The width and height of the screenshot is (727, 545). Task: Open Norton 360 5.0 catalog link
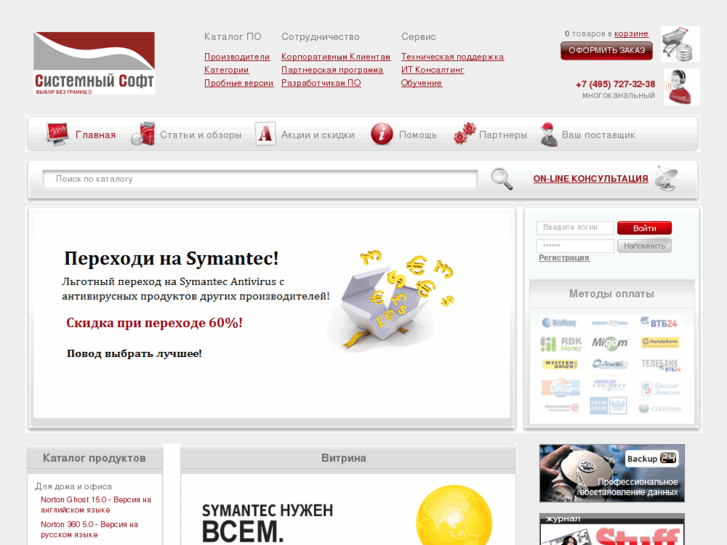(x=89, y=529)
